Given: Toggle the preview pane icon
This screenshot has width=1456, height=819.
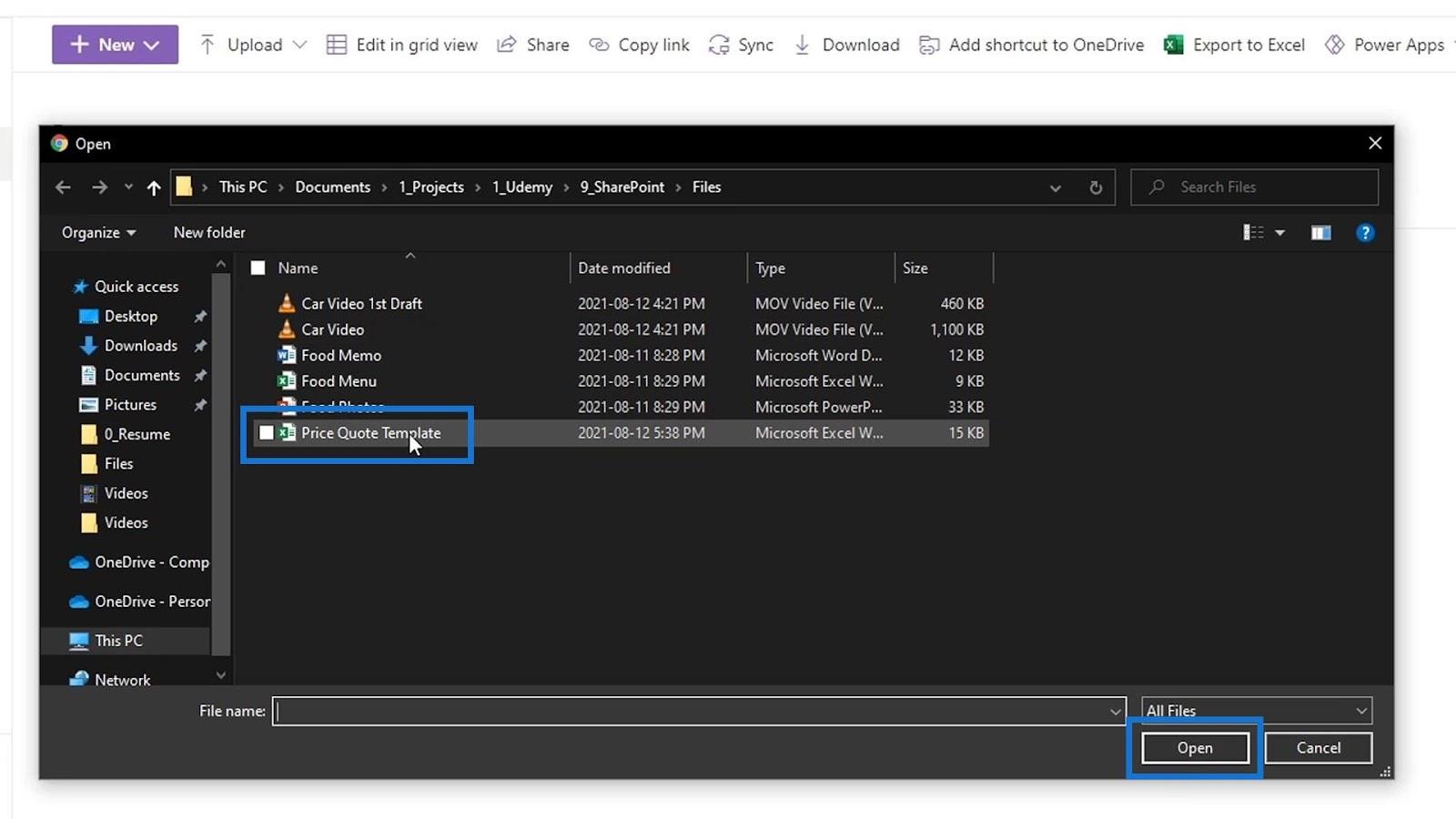Looking at the screenshot, I should (x=1321, y=233).
